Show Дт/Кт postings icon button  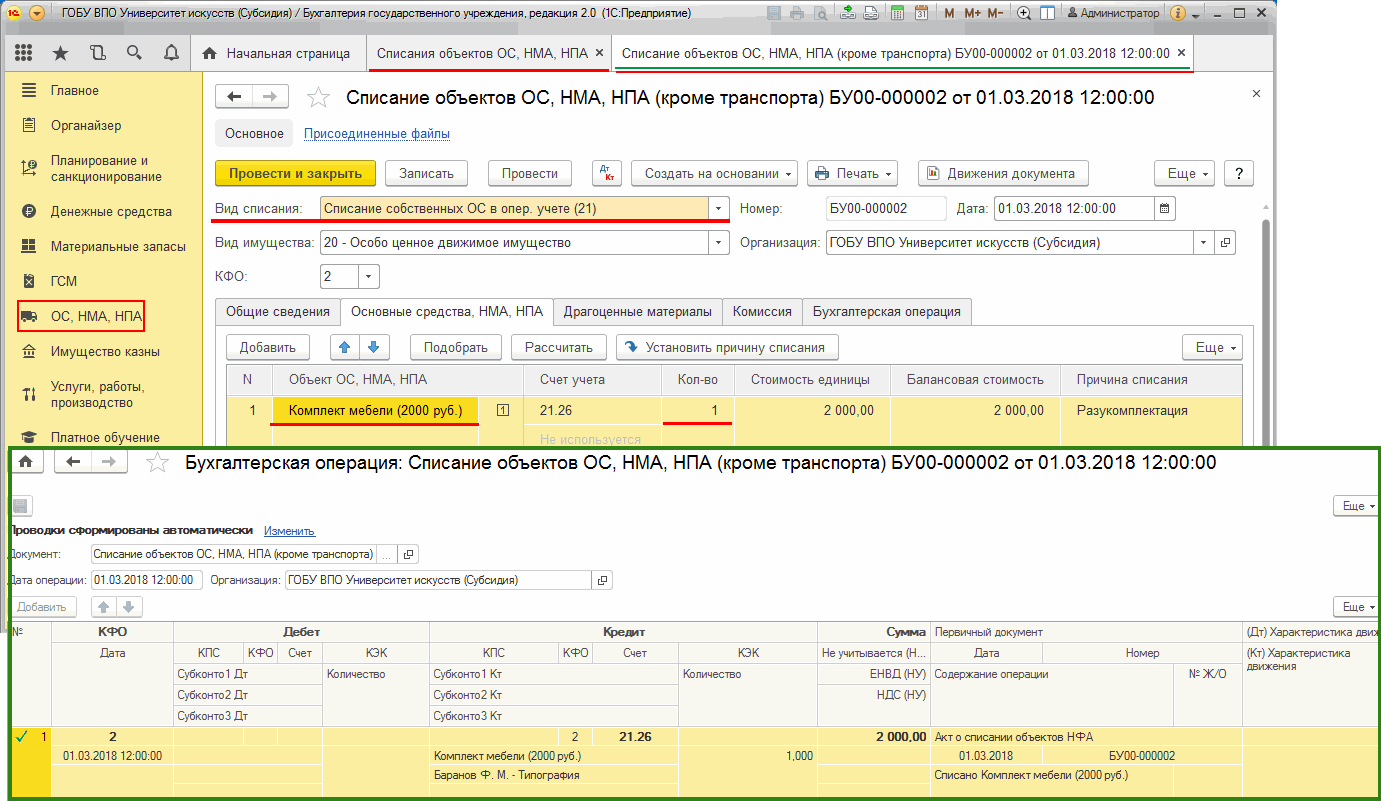[x=606, y=173]
